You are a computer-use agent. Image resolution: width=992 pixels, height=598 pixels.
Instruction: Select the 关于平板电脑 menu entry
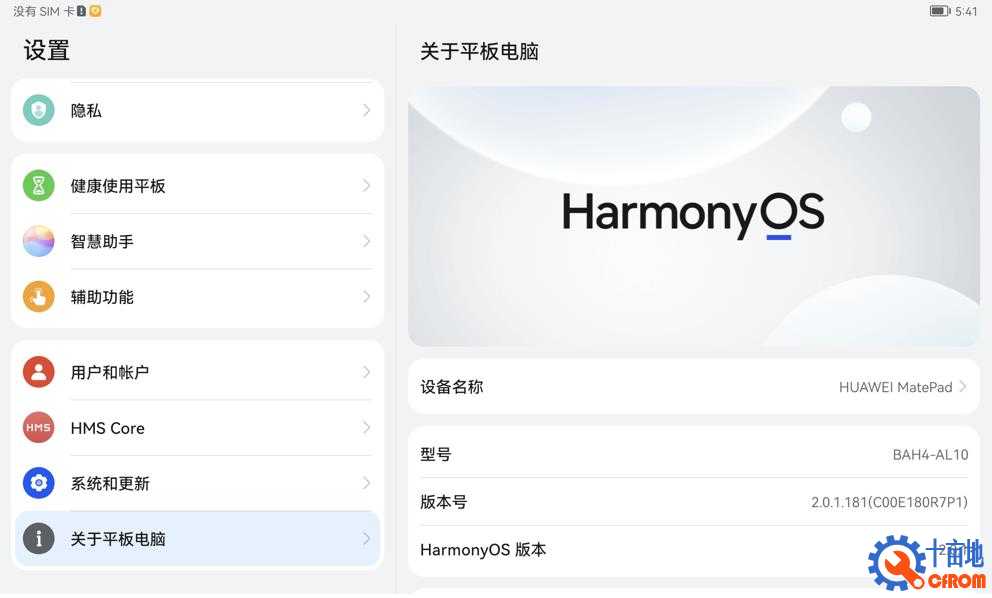click(197, 539)
